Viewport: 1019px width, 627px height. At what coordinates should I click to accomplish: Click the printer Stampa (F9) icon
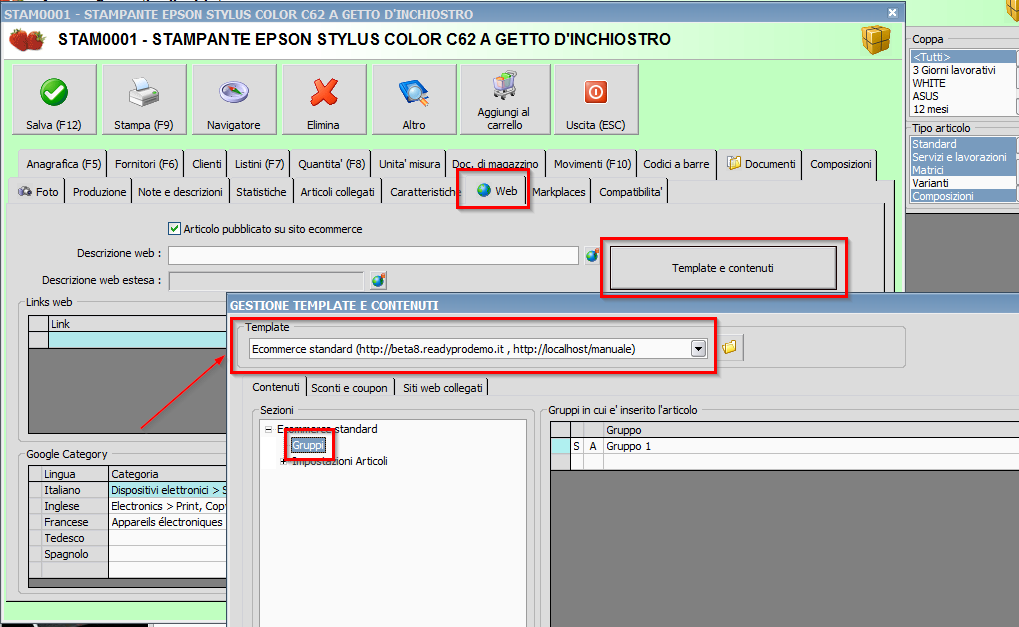144,92
